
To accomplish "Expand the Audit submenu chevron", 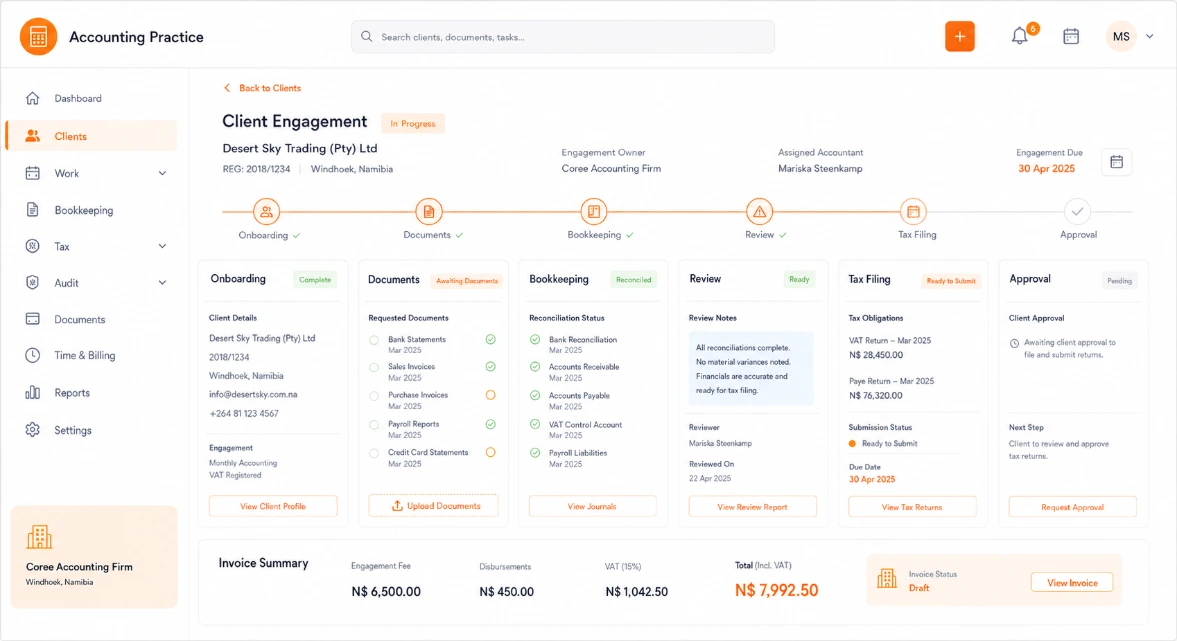I will (162, 283).
